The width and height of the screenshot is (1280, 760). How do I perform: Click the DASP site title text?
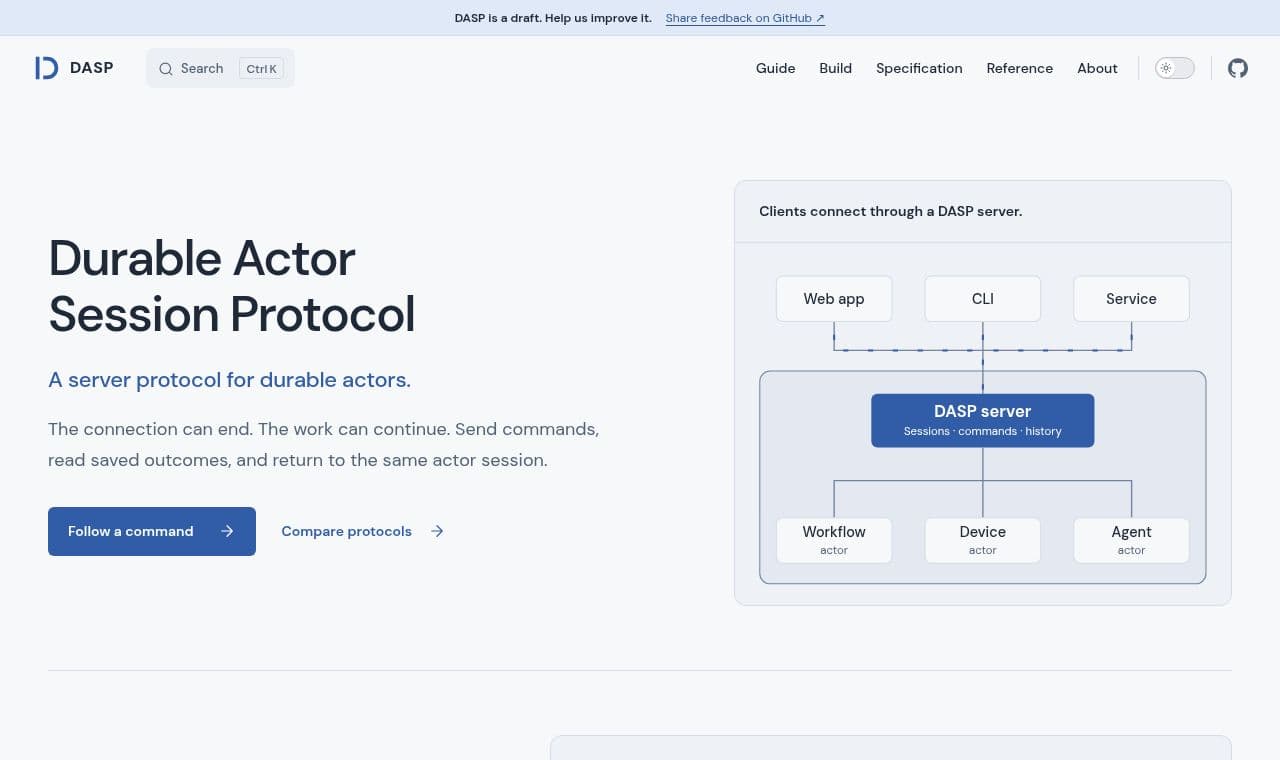pos(92,68)
